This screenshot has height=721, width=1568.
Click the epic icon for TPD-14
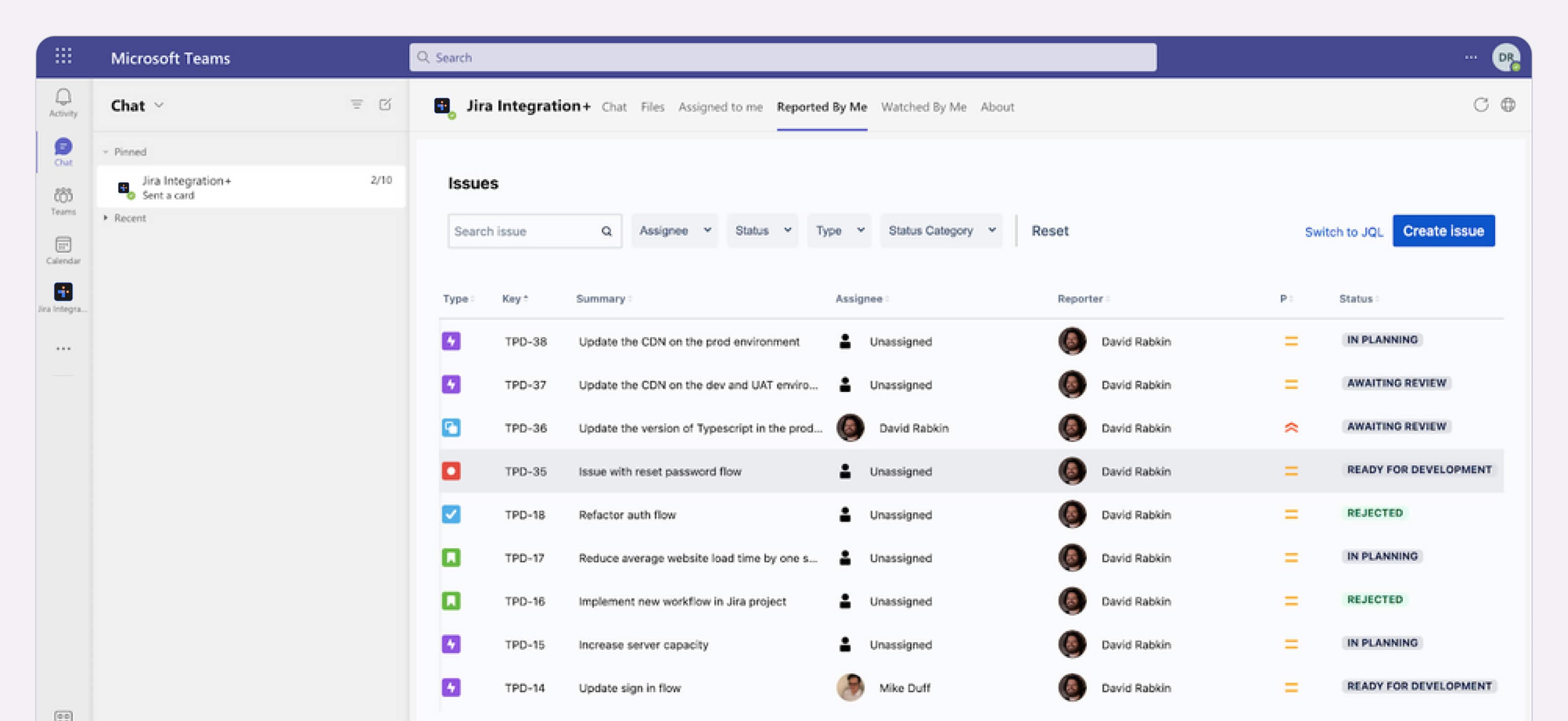click(x=451, y=688)
